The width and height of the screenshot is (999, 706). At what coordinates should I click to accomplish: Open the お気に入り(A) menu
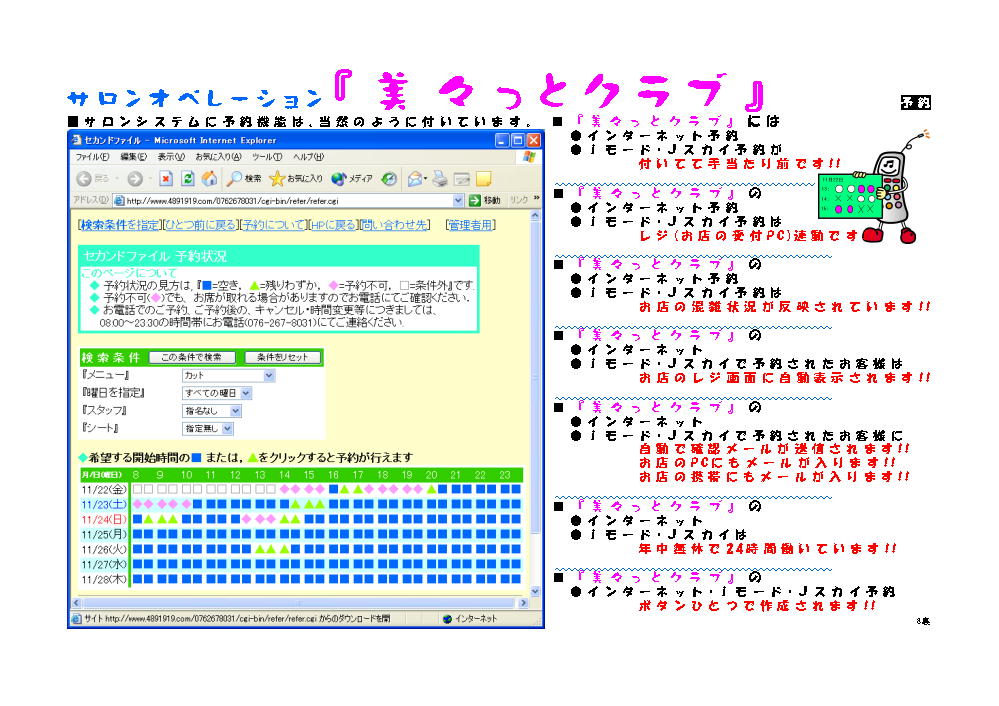click(219, 157)
